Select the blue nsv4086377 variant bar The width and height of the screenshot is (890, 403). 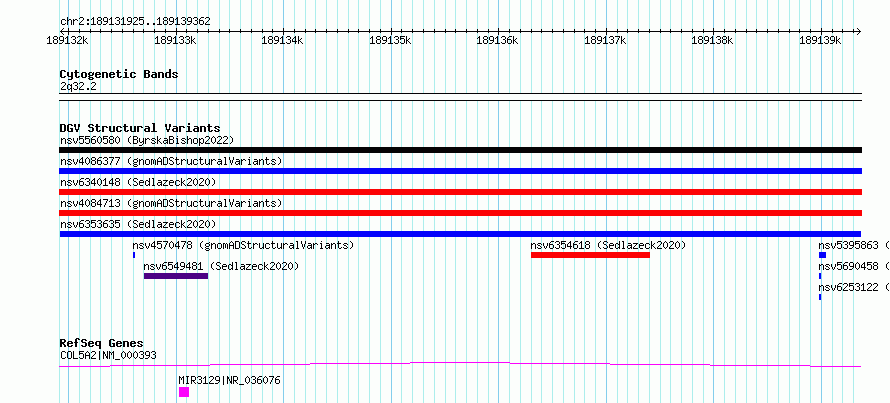click(460, 171)
